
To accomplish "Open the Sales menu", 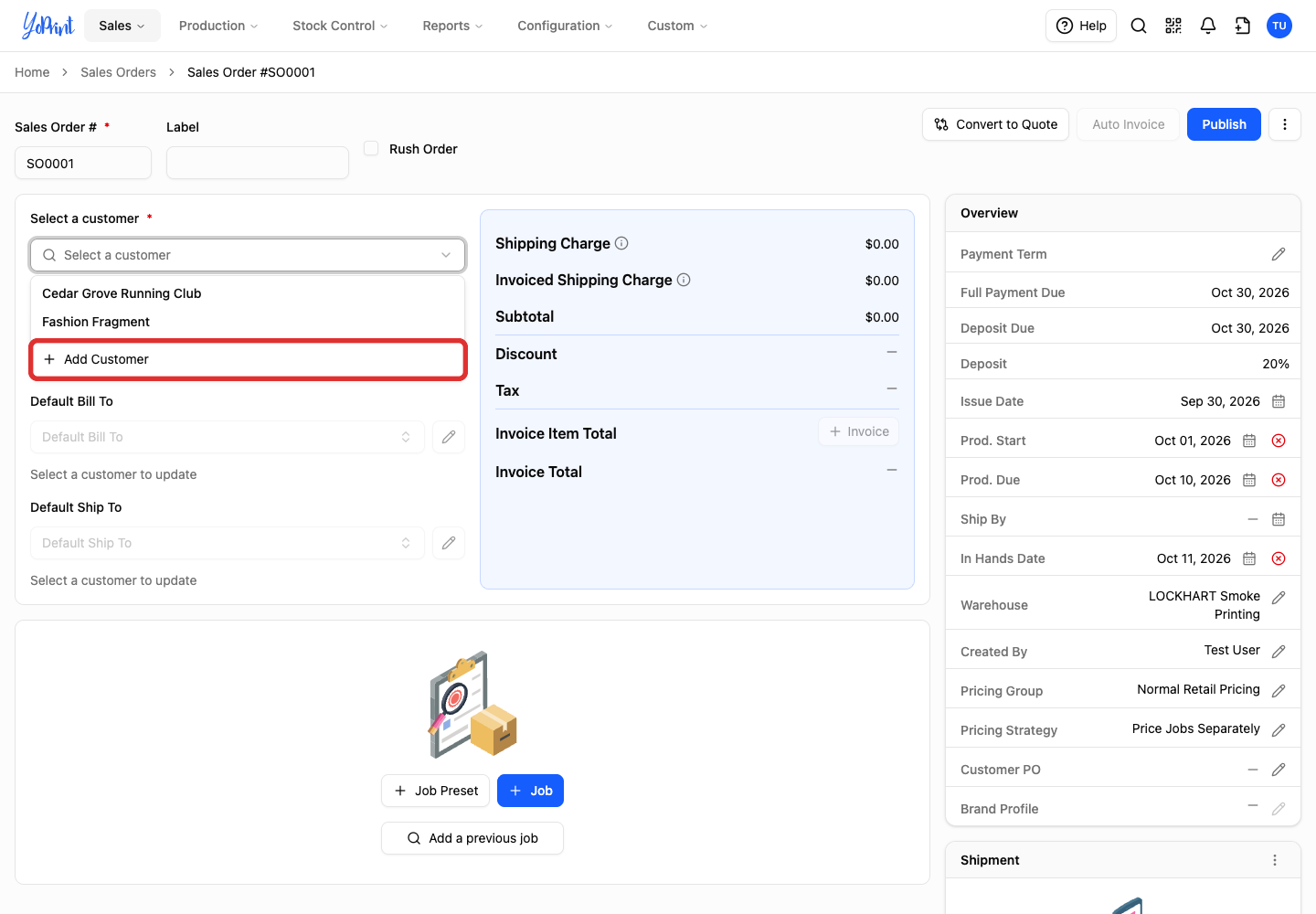I will [x=122, y=26].
